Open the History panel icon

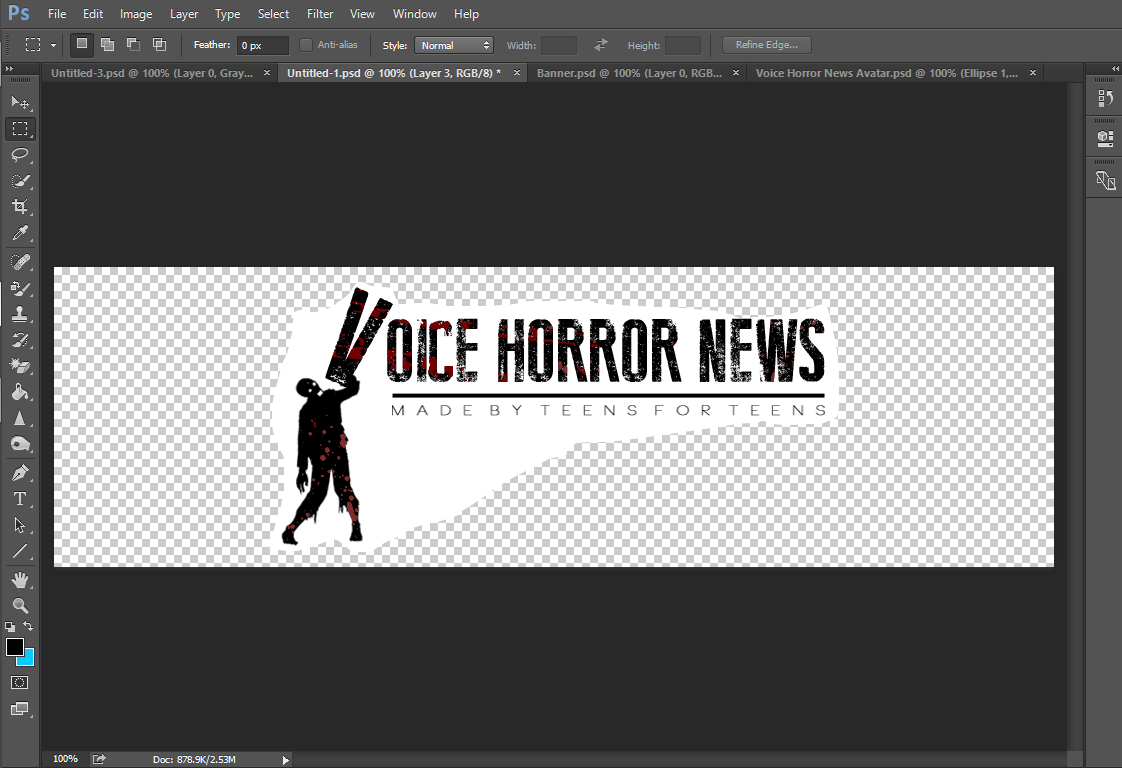(x=1105, y=99)
